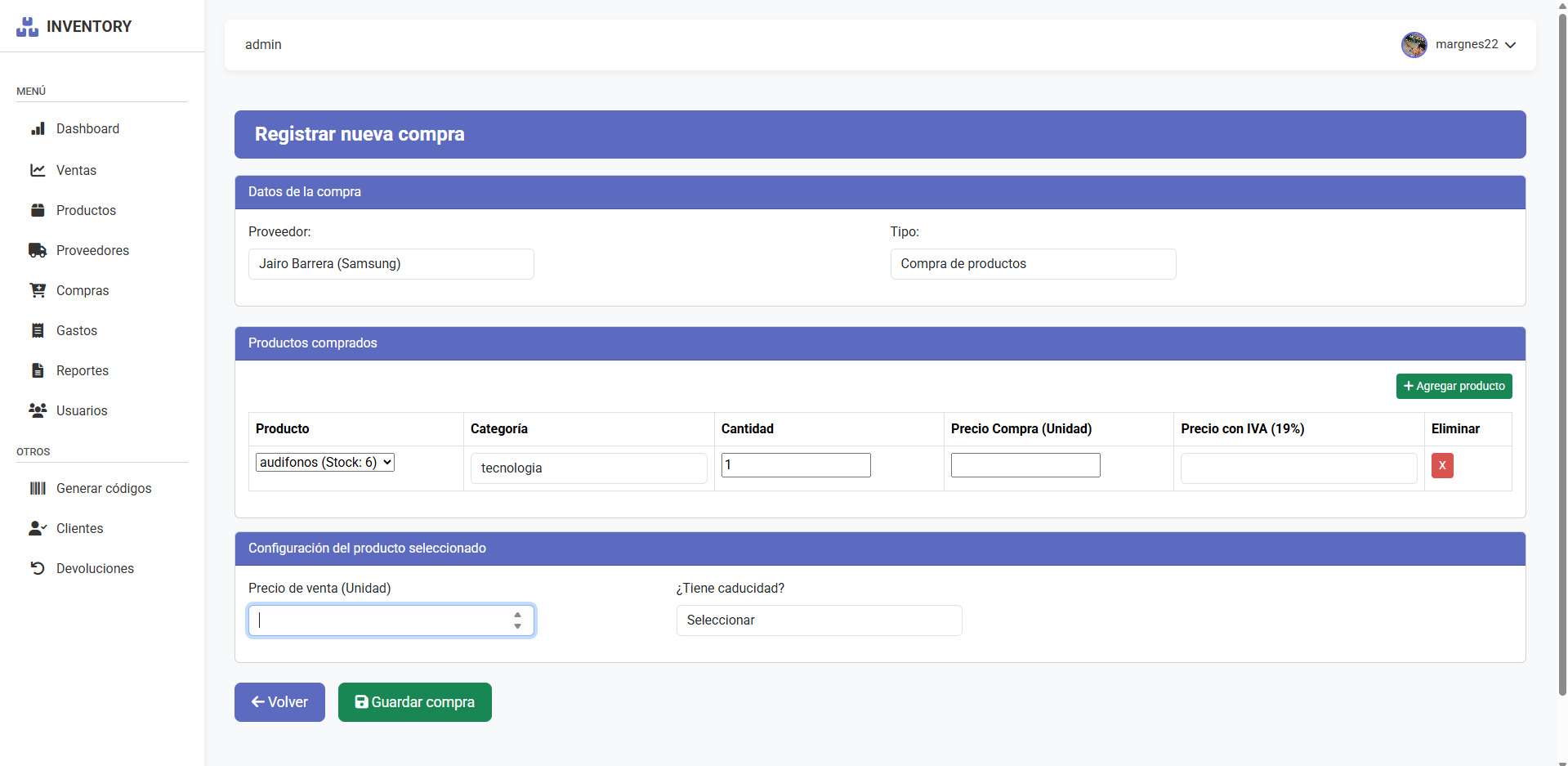The height and width of the screenshot is (766, 1568).
Task: Focus the Precio Compra (Unidad) field
Action: click(1025, 465)
